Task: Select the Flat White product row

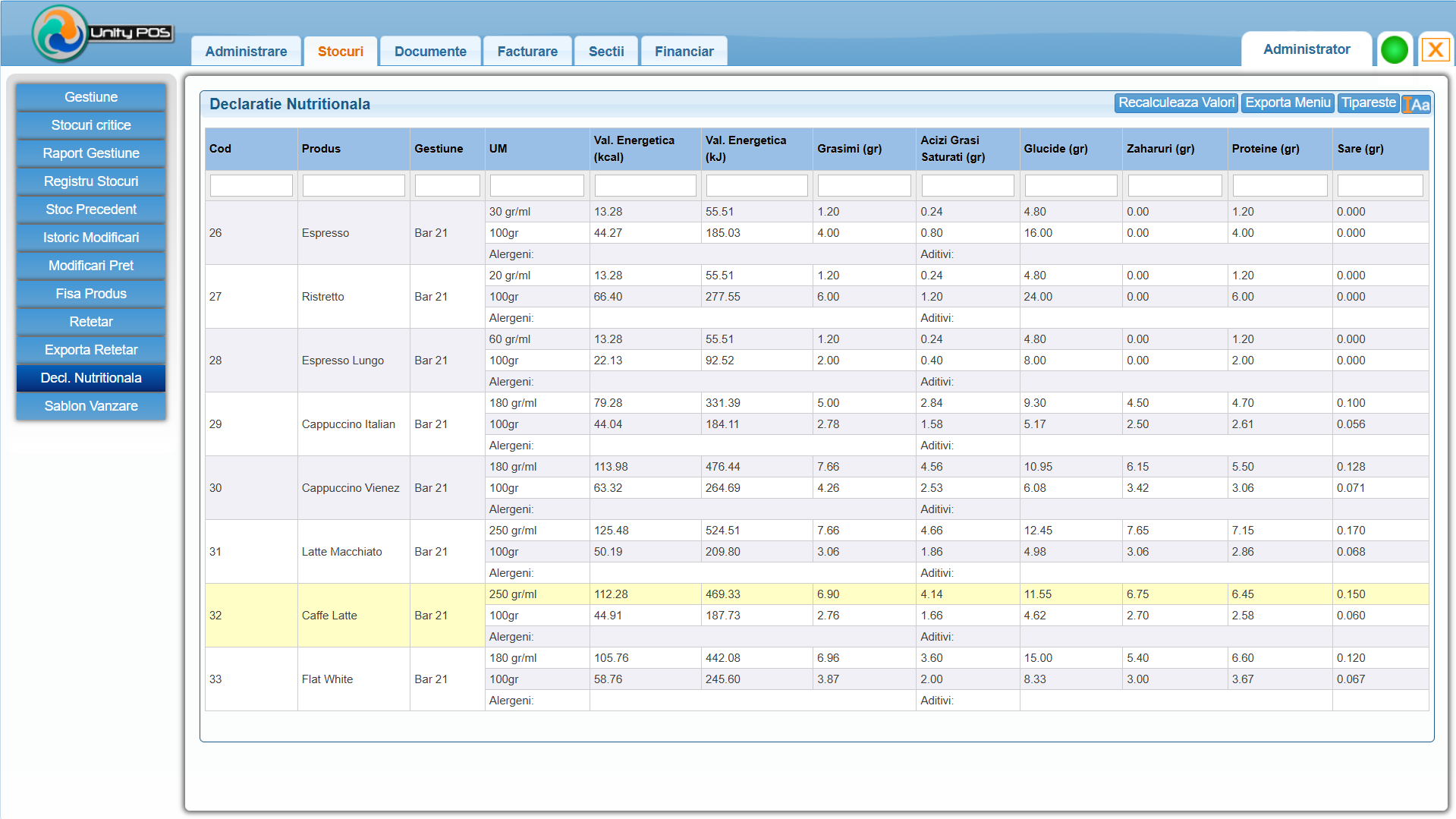Action: point(327,679)
